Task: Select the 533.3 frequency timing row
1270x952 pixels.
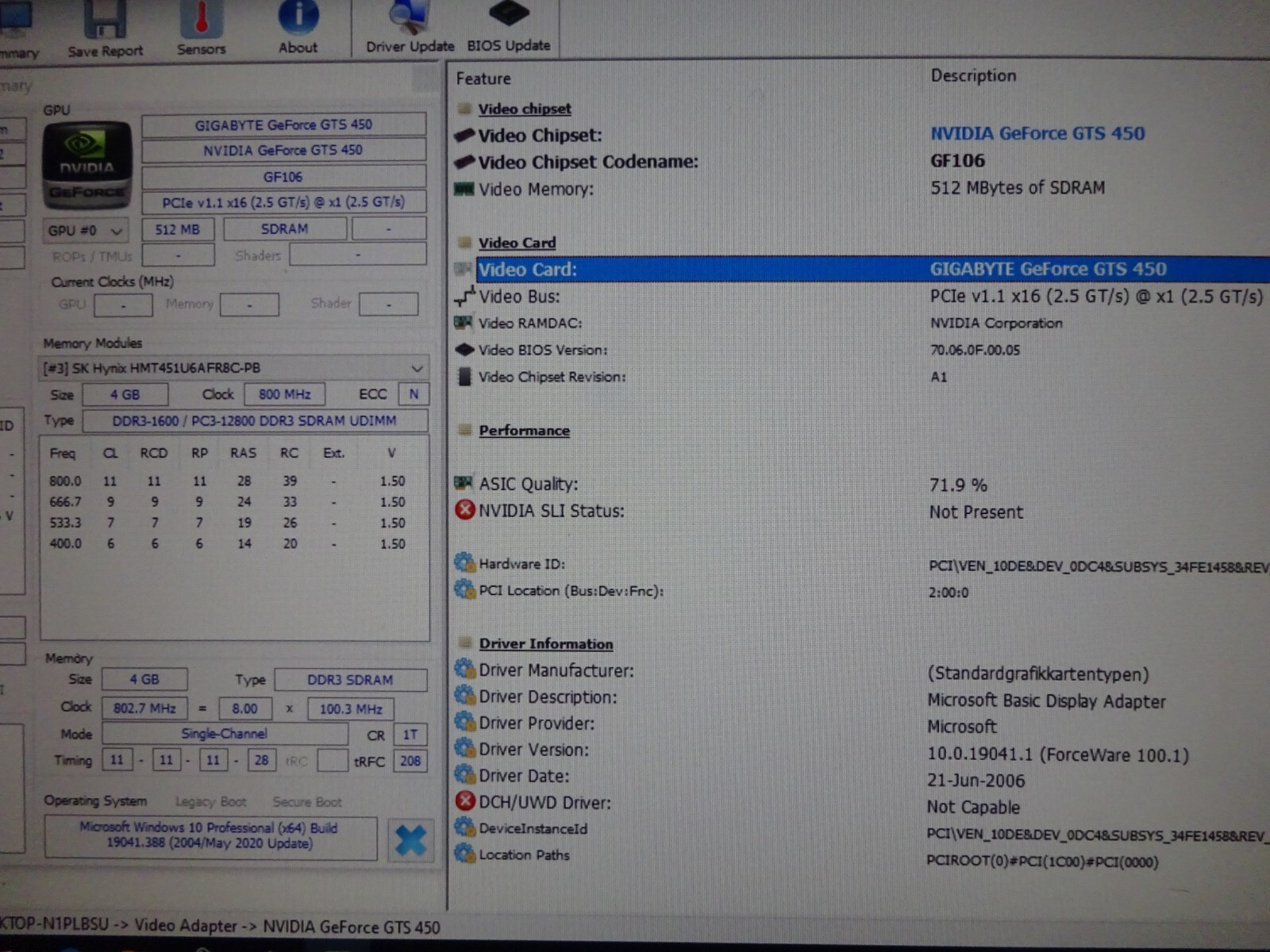Action: [228, 523]
